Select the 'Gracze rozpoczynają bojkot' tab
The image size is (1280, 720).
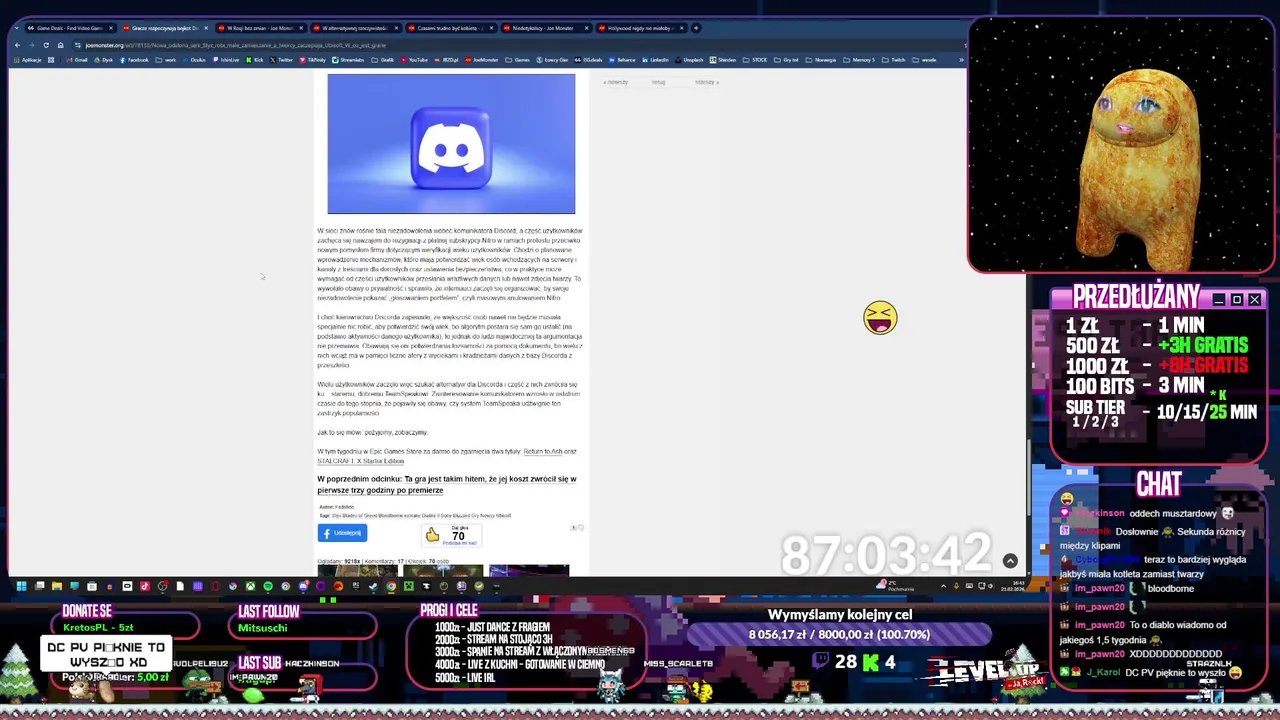pyautogui.click(x=164, y=28)
